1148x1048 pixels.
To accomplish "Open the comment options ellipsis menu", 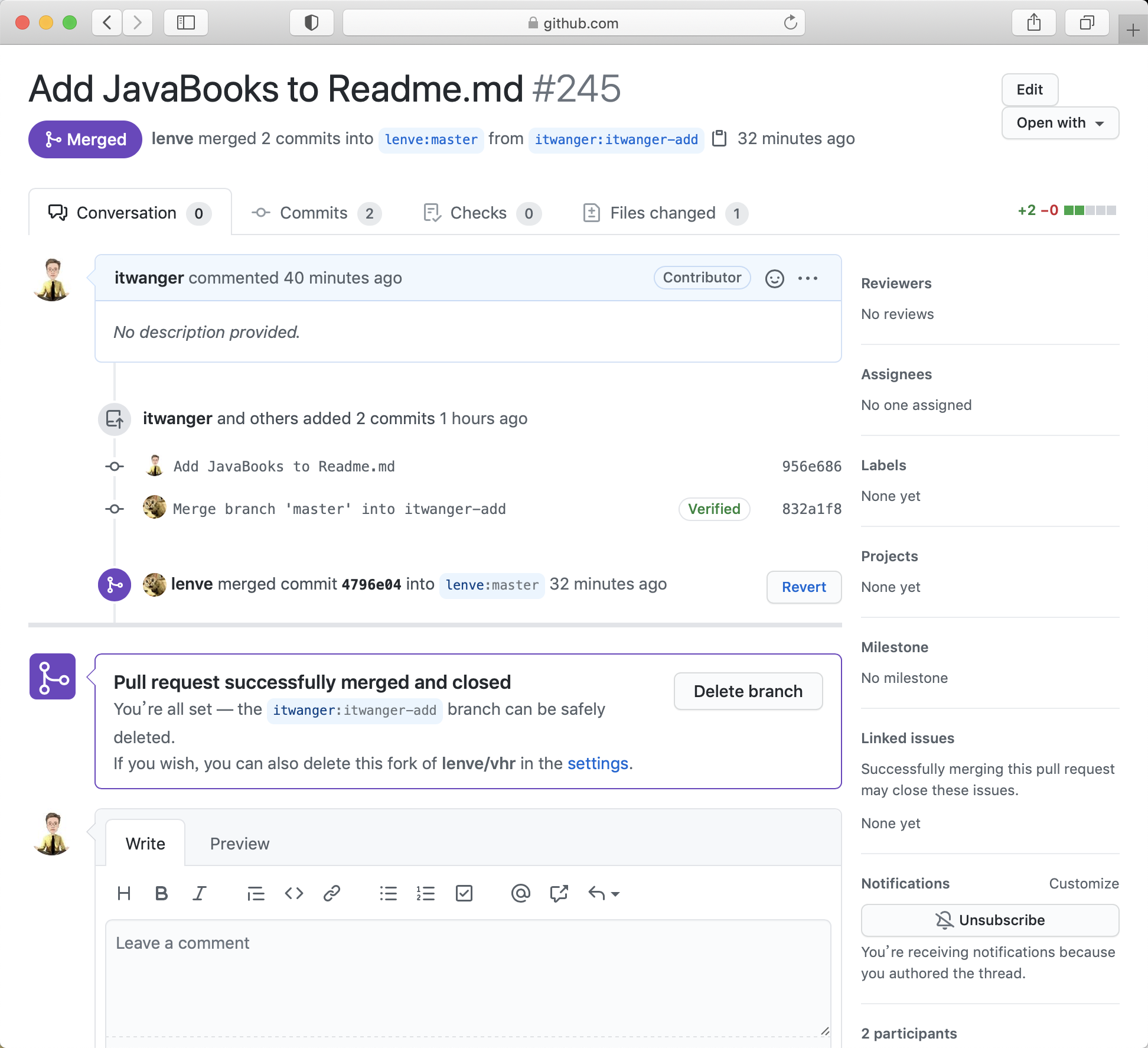I will point(808,278).
